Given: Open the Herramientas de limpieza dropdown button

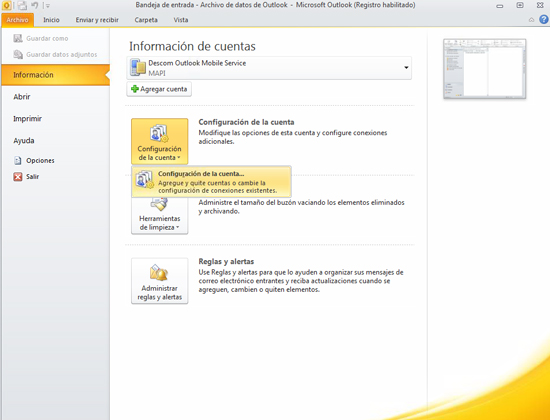Looking at the screenshot, I should (x=160, y=215).
